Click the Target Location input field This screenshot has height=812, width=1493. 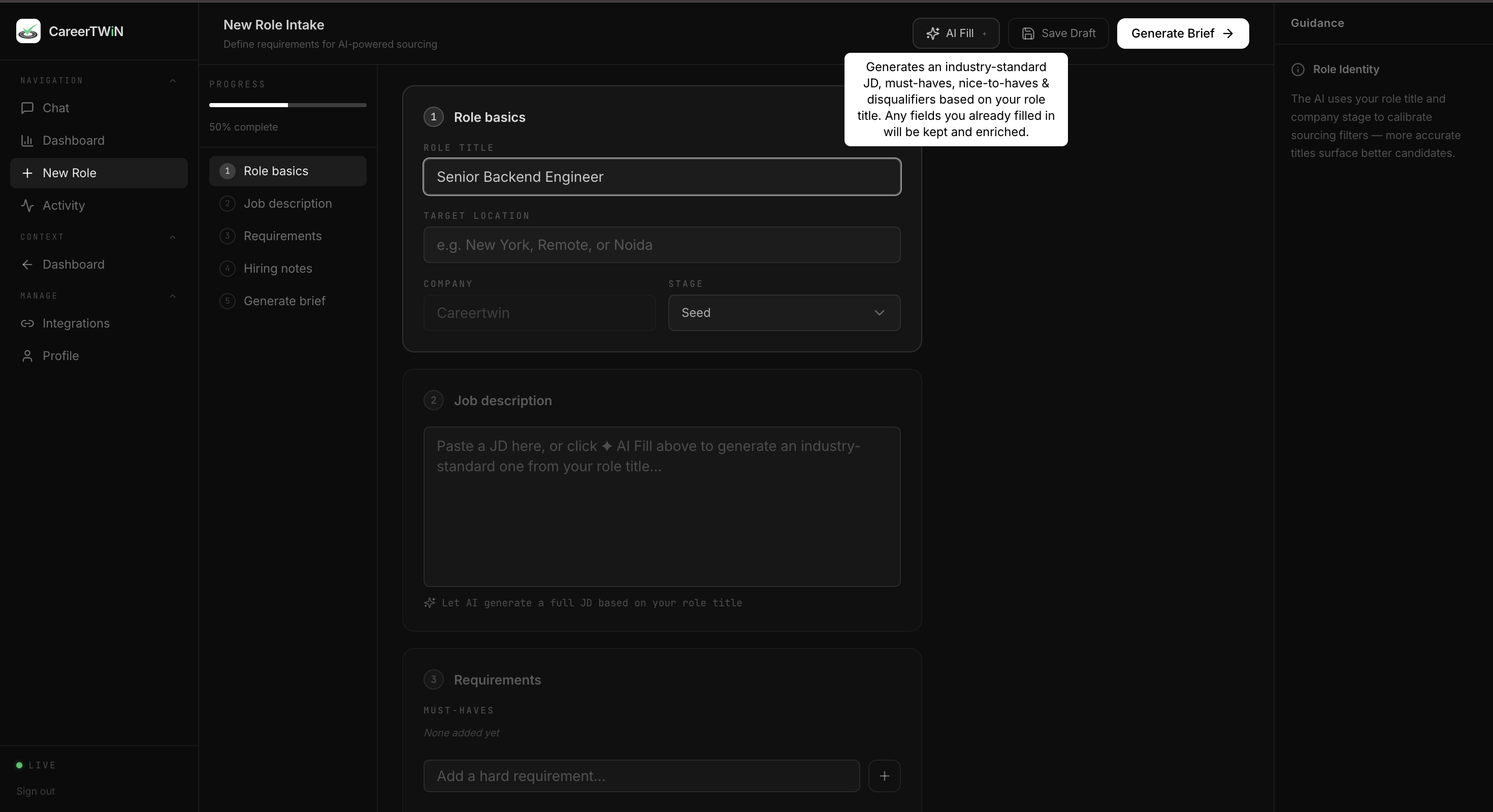click(x=662, y=245)
